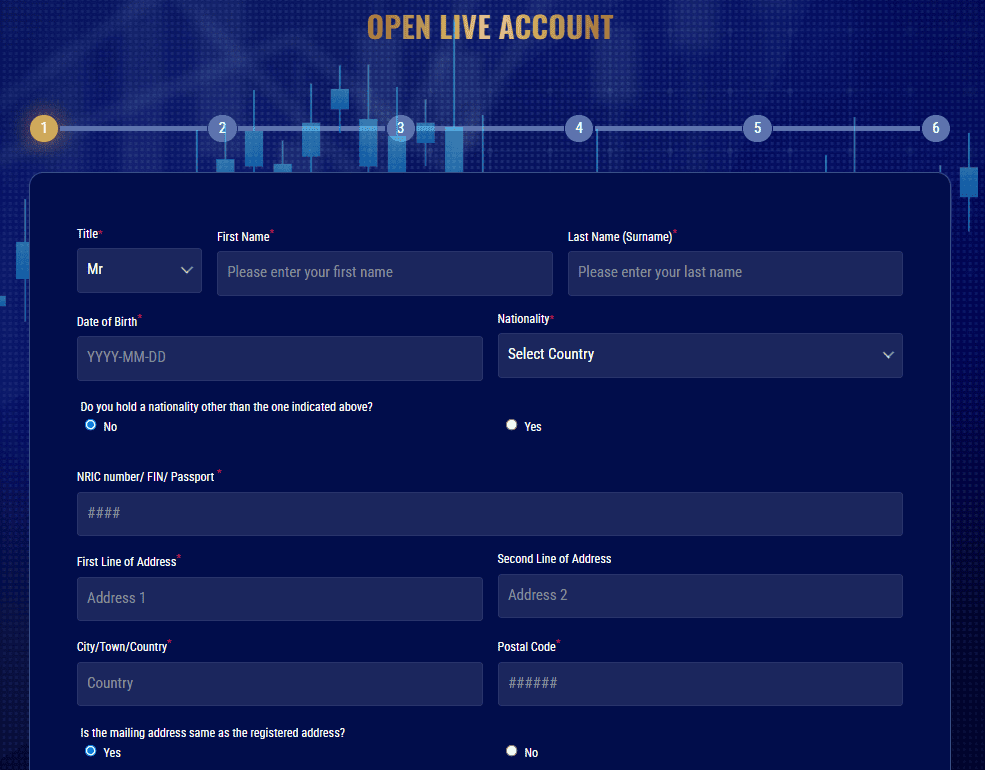Viewport: 985px width, 770px height.
Task: Click the NRIC/FIN/Passport number field
Action: [490, 514]
